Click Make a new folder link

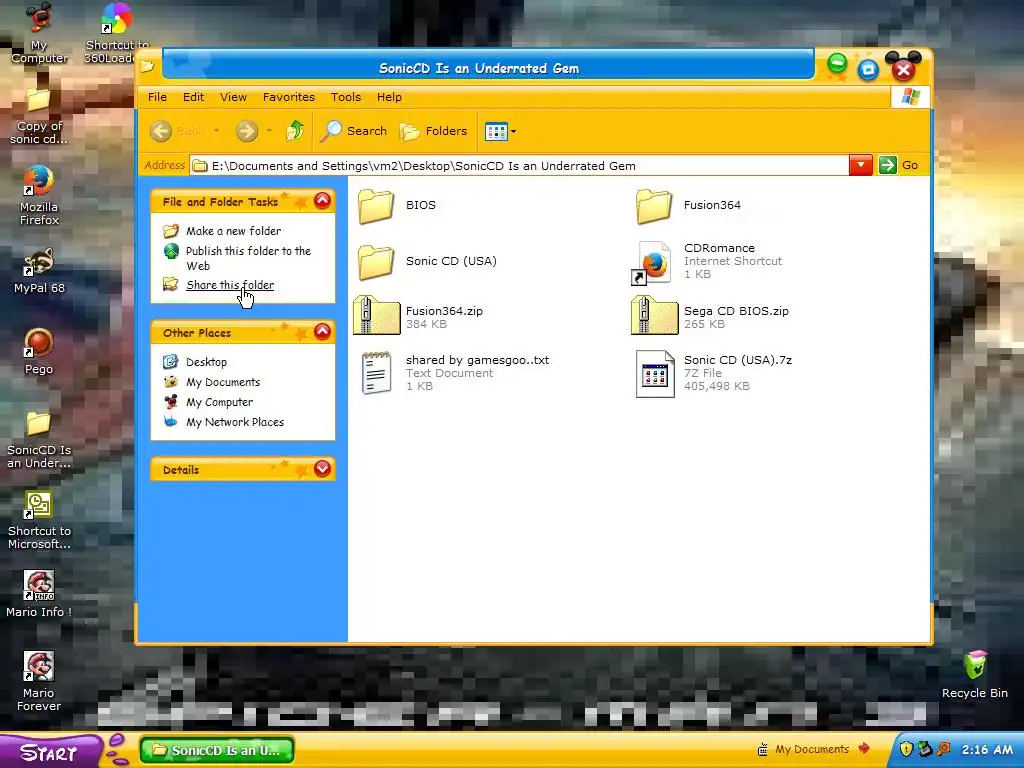tap(233, 231)
